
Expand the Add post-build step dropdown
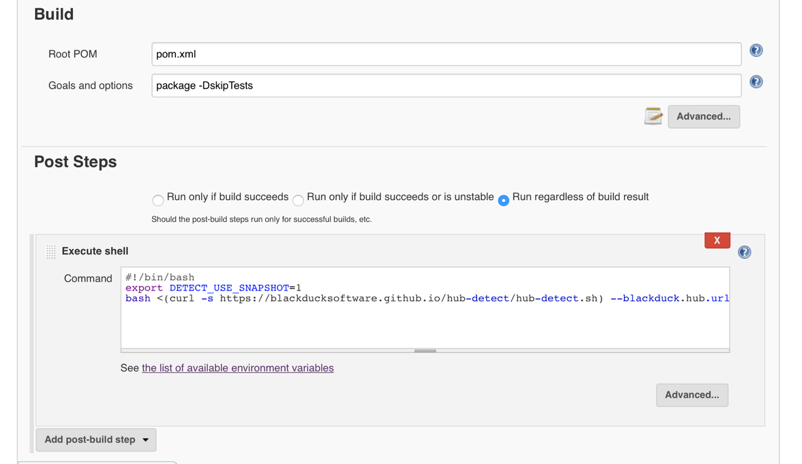pyautogui.click(x=96, y=440)
